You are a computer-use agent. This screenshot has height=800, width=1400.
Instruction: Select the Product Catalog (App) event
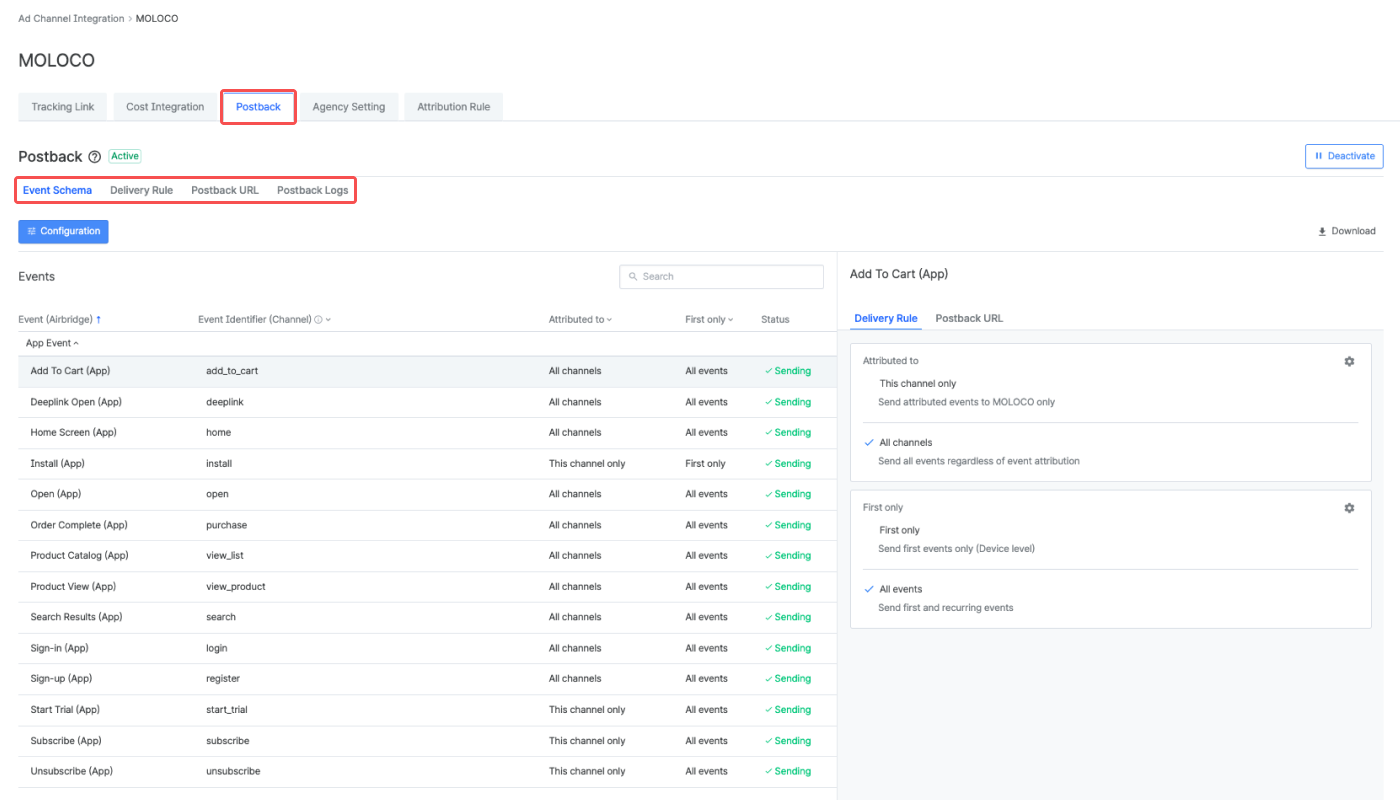point(427,556)
